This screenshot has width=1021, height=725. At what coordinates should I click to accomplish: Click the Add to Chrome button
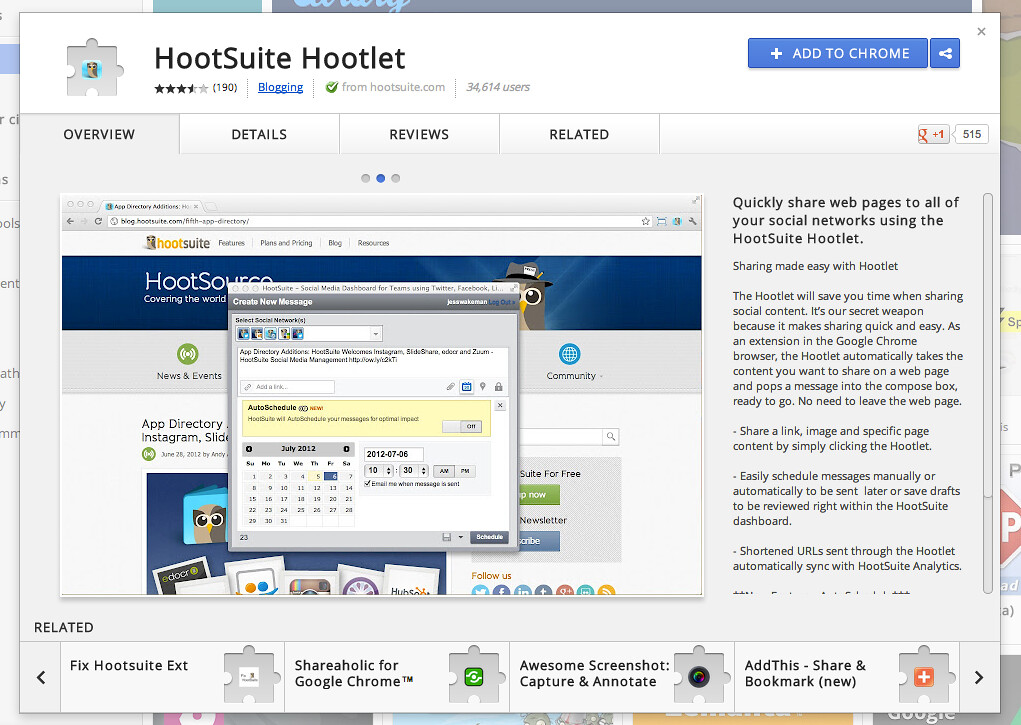coord(838,54)
